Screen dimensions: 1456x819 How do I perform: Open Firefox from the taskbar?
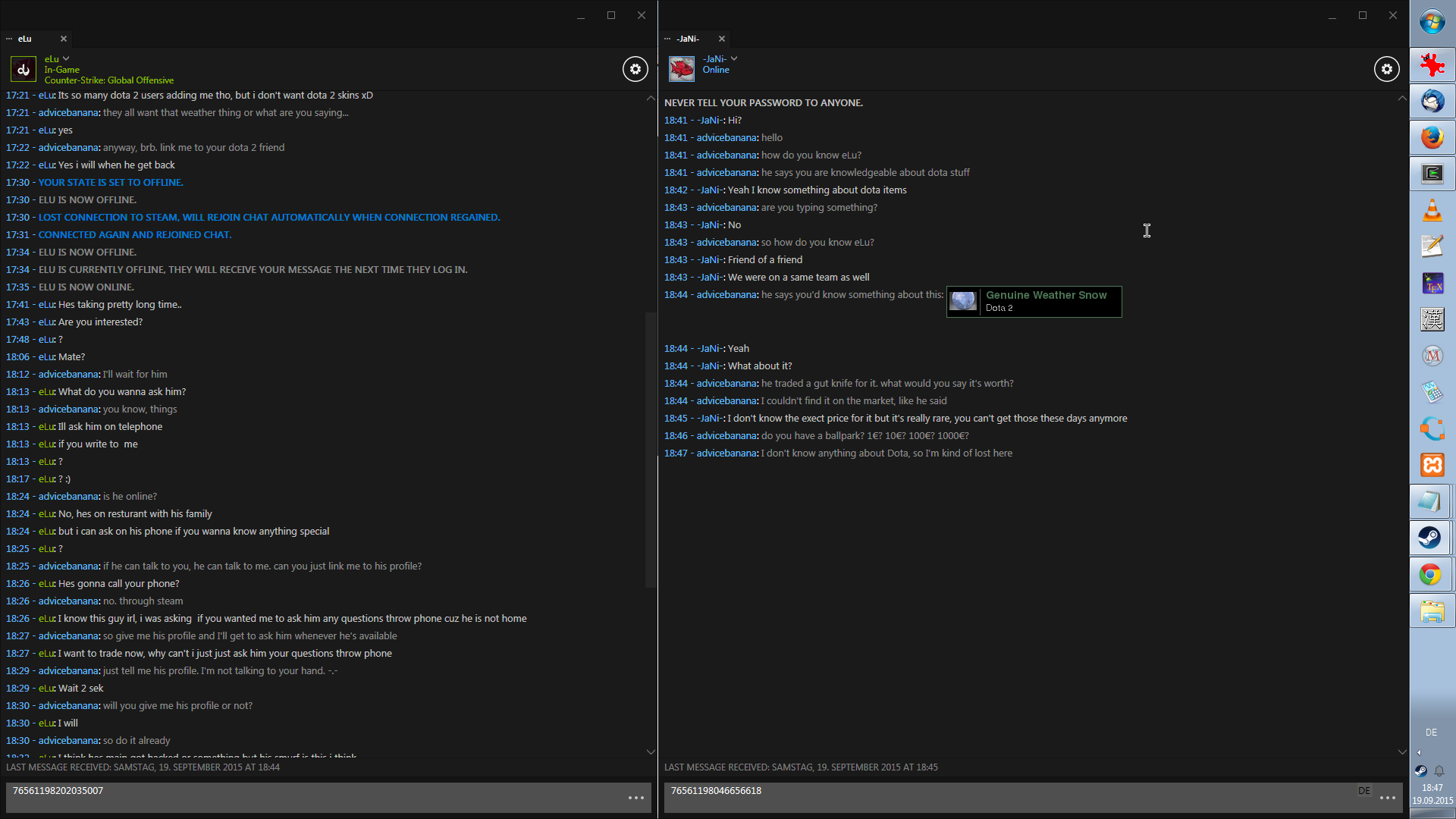tap(1432, 137)
